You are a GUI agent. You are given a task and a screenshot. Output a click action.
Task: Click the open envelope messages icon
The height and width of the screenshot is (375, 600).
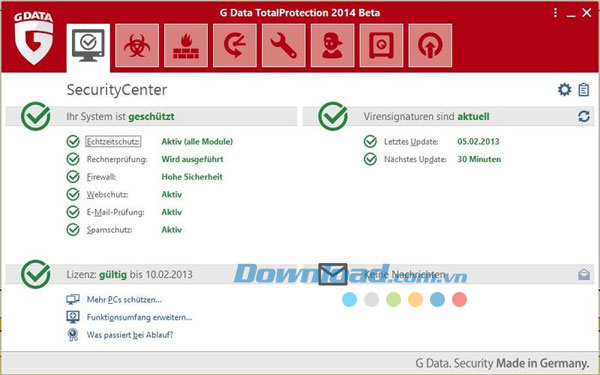click(x=584, y=274)
